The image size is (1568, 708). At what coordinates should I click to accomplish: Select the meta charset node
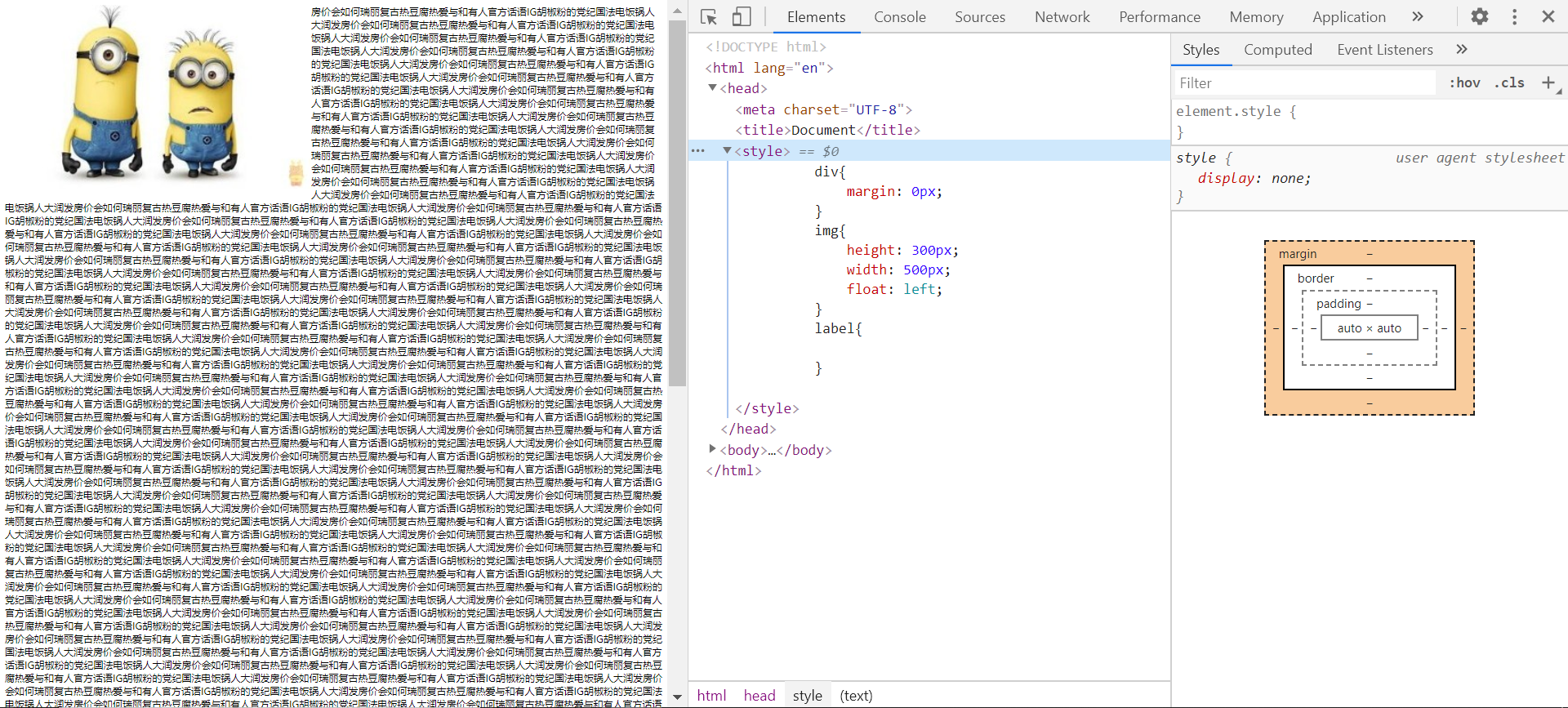(x=823, y=109)
